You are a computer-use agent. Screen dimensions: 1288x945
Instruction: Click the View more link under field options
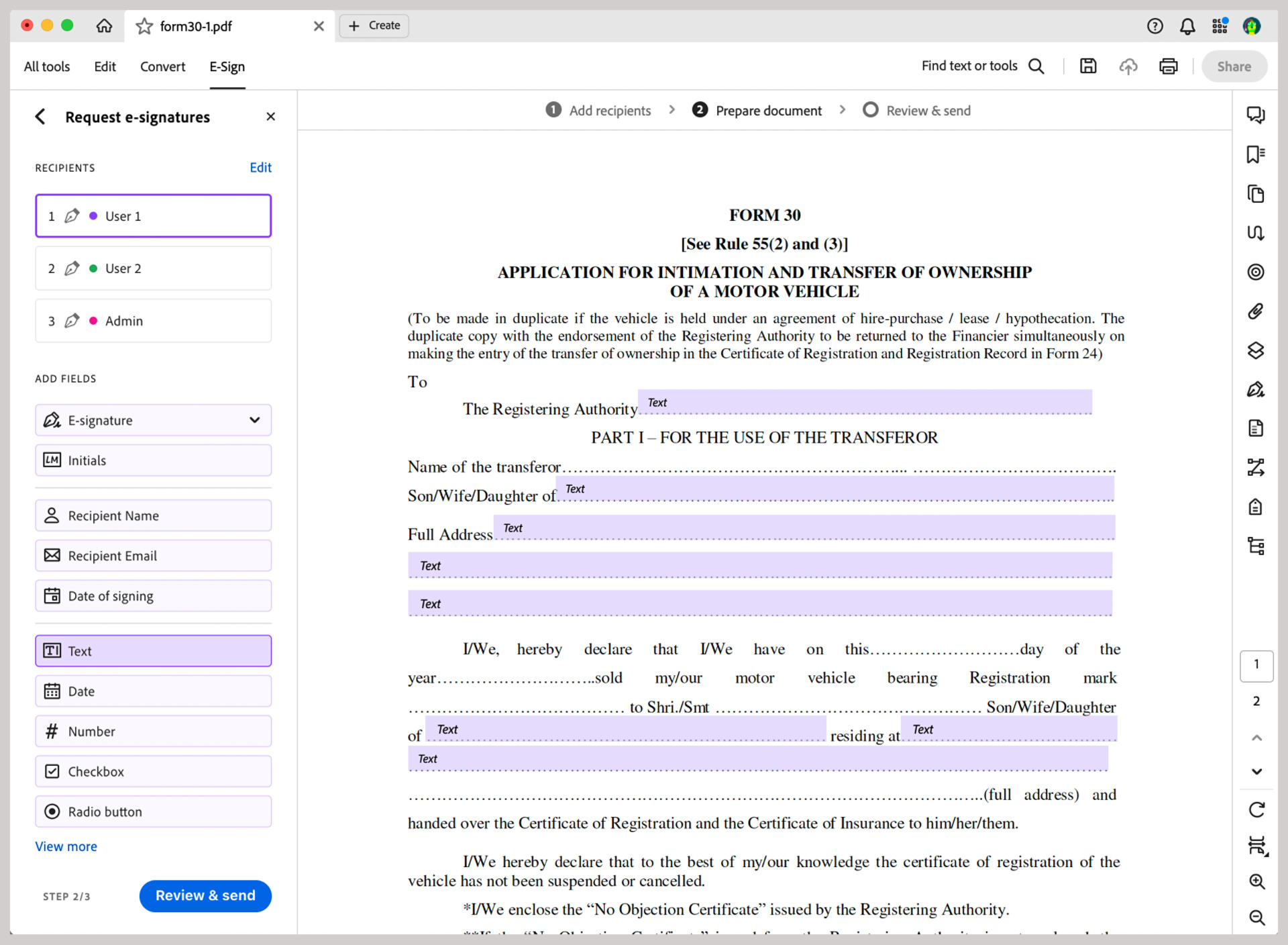pos(66,846)
